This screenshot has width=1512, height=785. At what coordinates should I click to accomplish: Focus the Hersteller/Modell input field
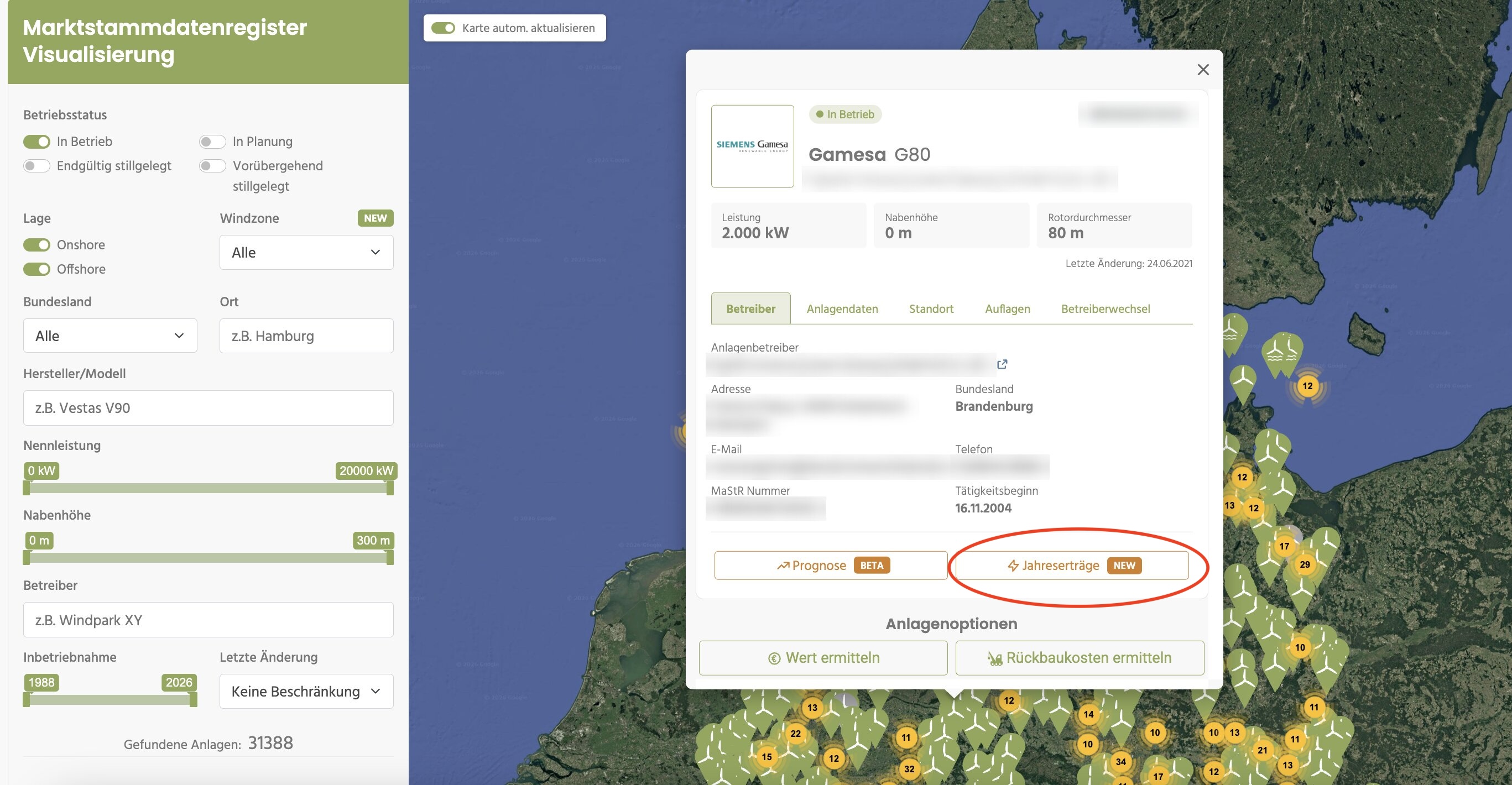tap(208, 408)
